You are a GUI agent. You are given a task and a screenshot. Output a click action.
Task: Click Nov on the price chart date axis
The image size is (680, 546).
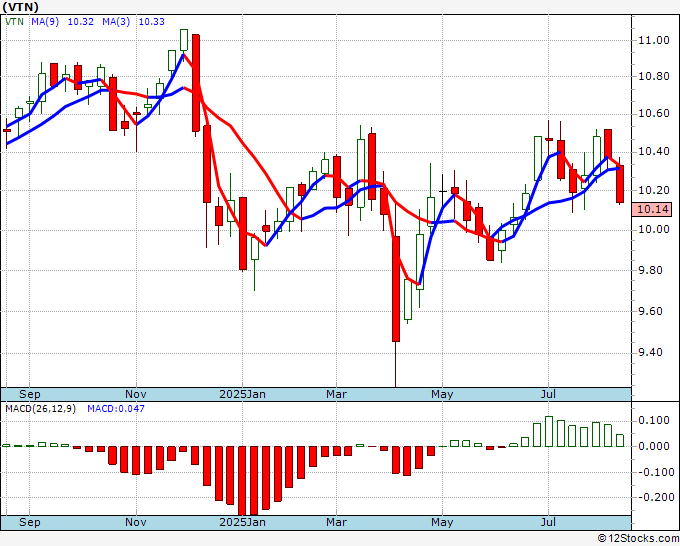136,394
